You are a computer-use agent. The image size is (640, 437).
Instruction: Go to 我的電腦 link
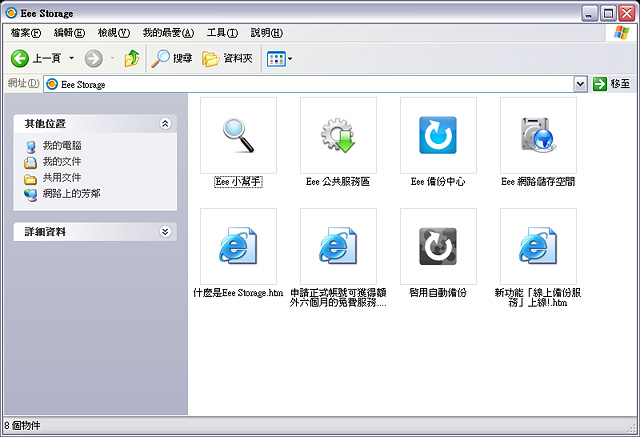tap(62, 146)
